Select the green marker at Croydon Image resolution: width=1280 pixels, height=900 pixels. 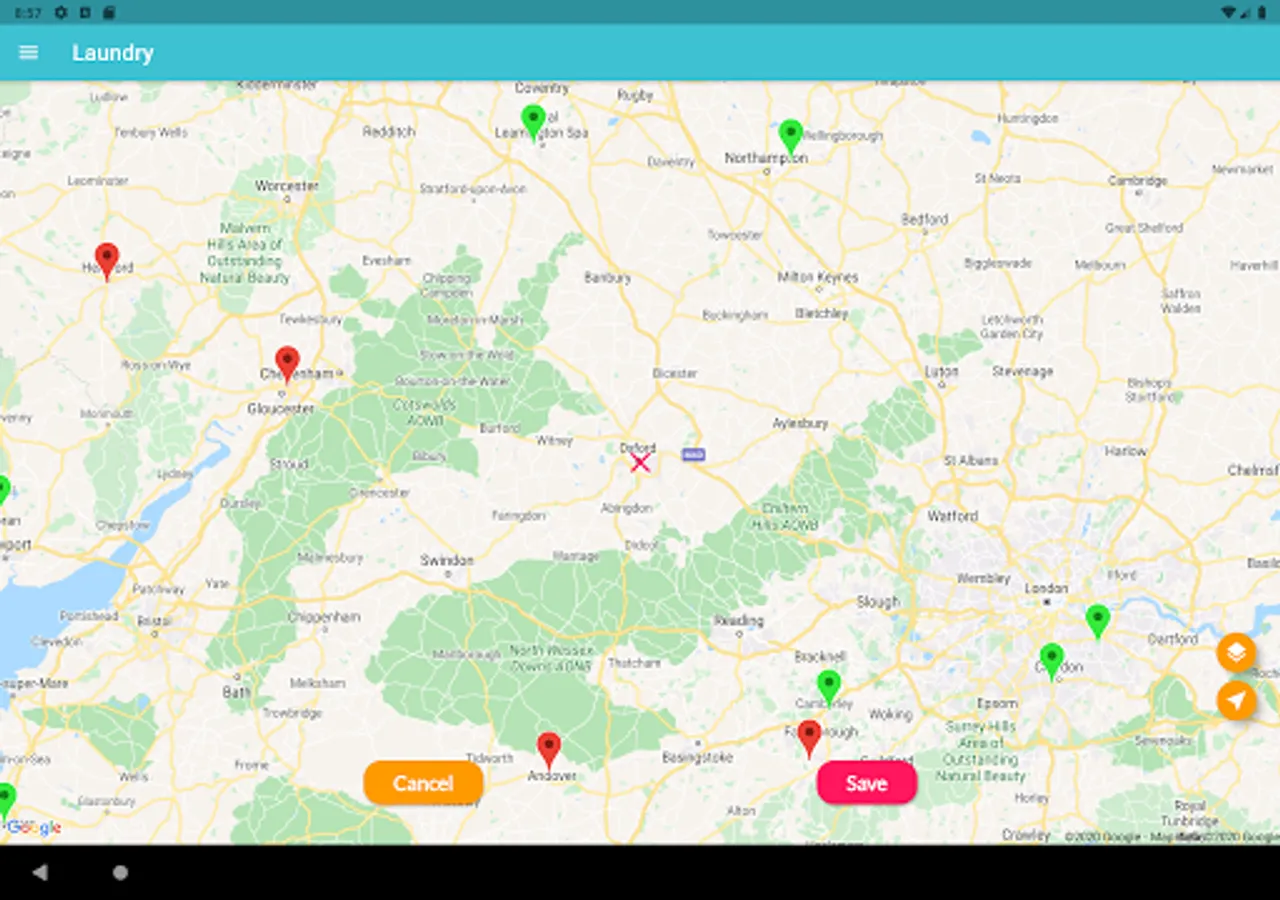tap(1051, 661)
